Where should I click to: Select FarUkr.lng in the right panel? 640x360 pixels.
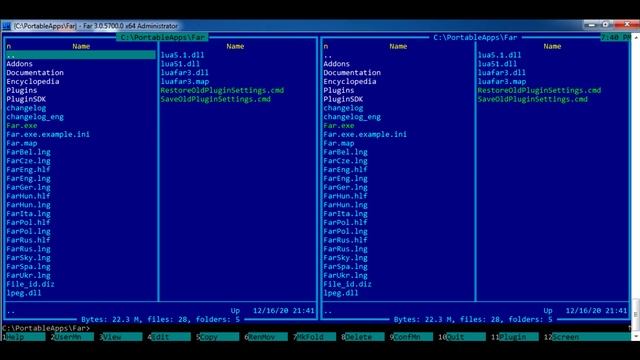345,276
